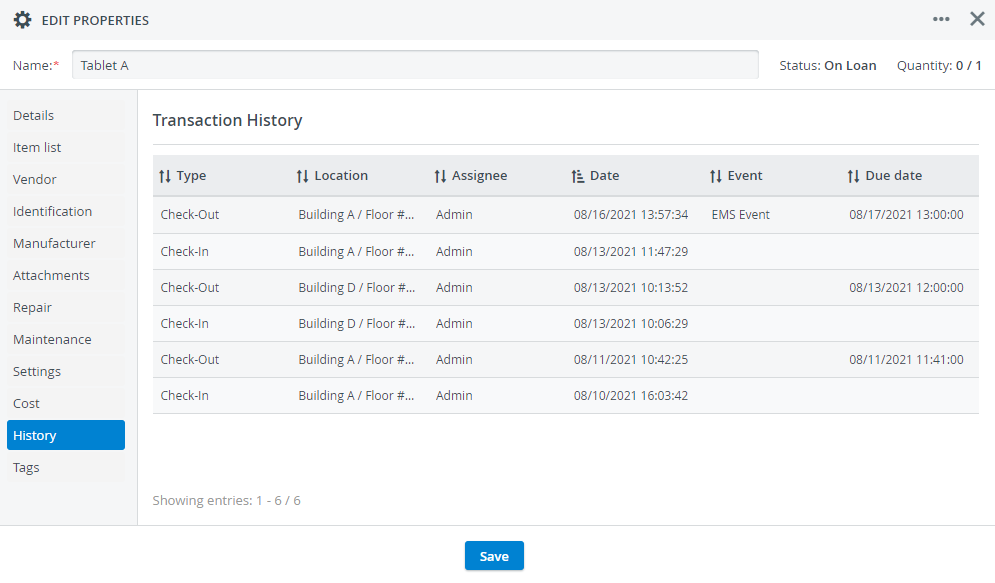995x583 pixels.
Task: Select the EMS Event check-out row
Action: coord(565,215)
